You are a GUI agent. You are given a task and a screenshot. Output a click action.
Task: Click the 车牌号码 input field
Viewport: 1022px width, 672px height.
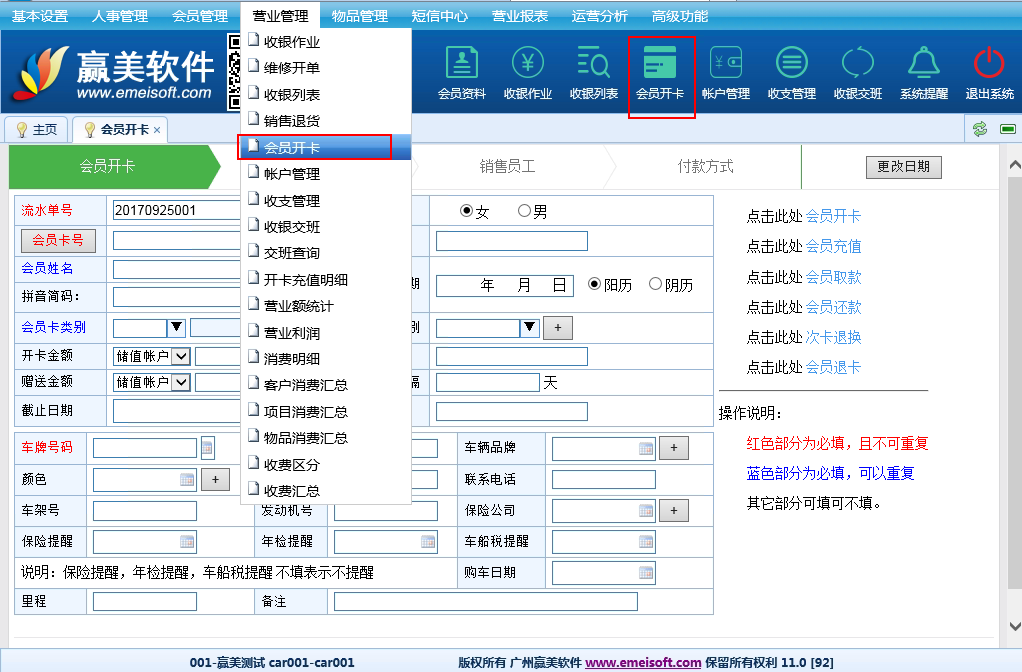(x=145, y=448)
